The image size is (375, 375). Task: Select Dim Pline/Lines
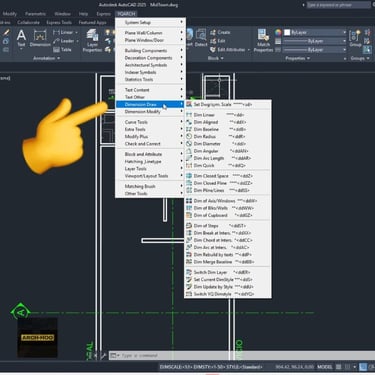[228, 190]
